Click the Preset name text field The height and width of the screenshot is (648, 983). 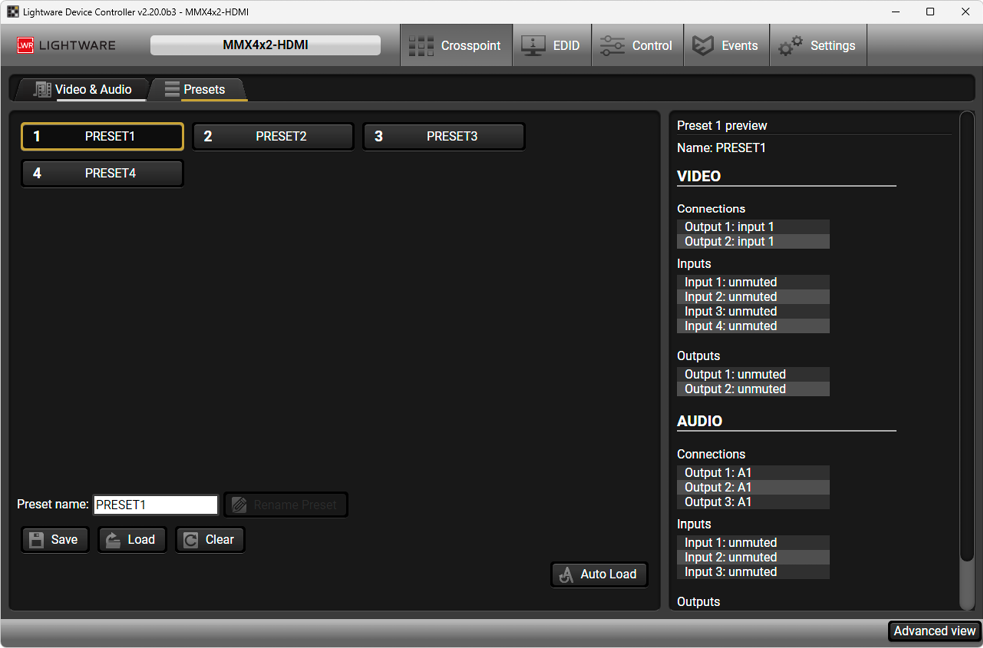click(x=155, y=505)
